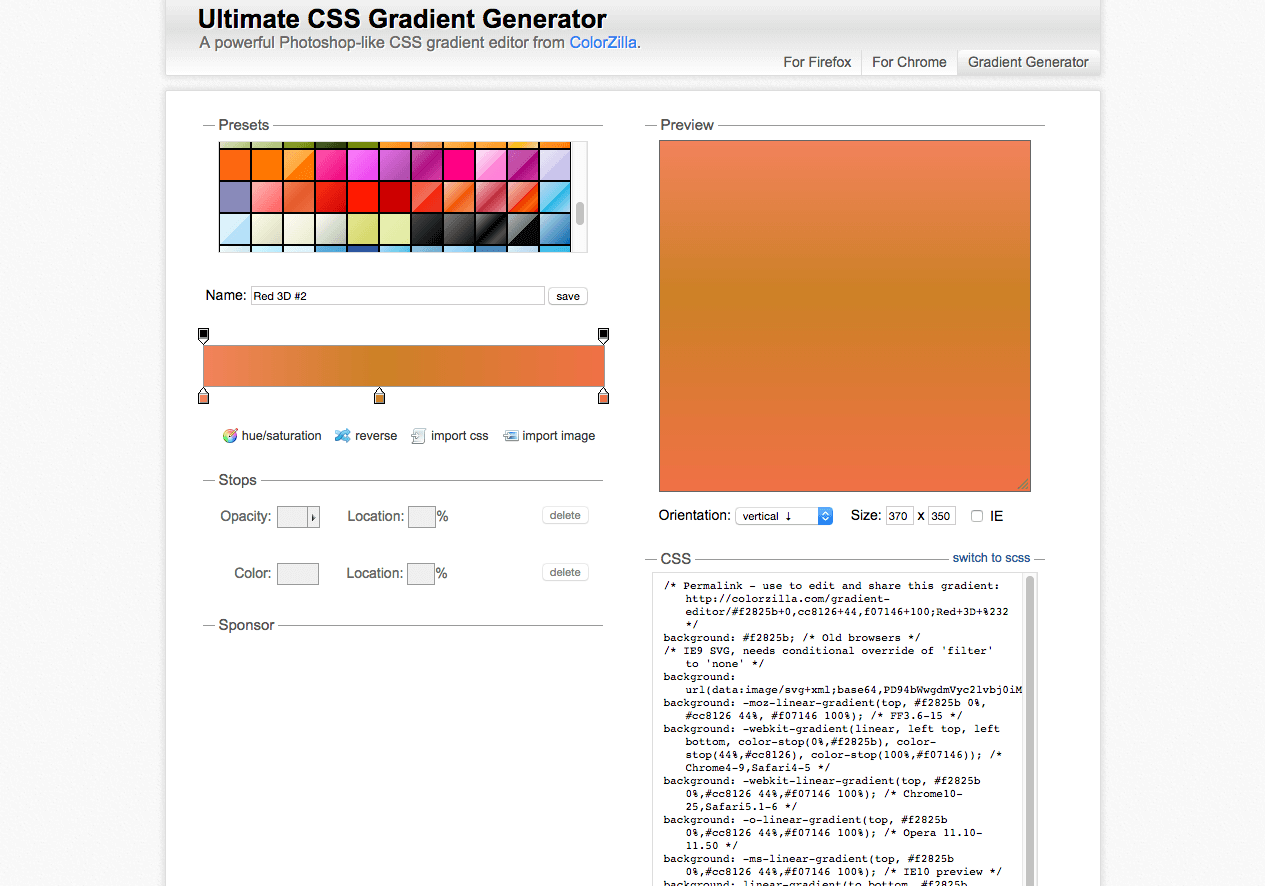Image resolution: width=1265 pixels, height=886 pixels.
Task: Click inside the gradient Name field
Action: coord(396,295)
